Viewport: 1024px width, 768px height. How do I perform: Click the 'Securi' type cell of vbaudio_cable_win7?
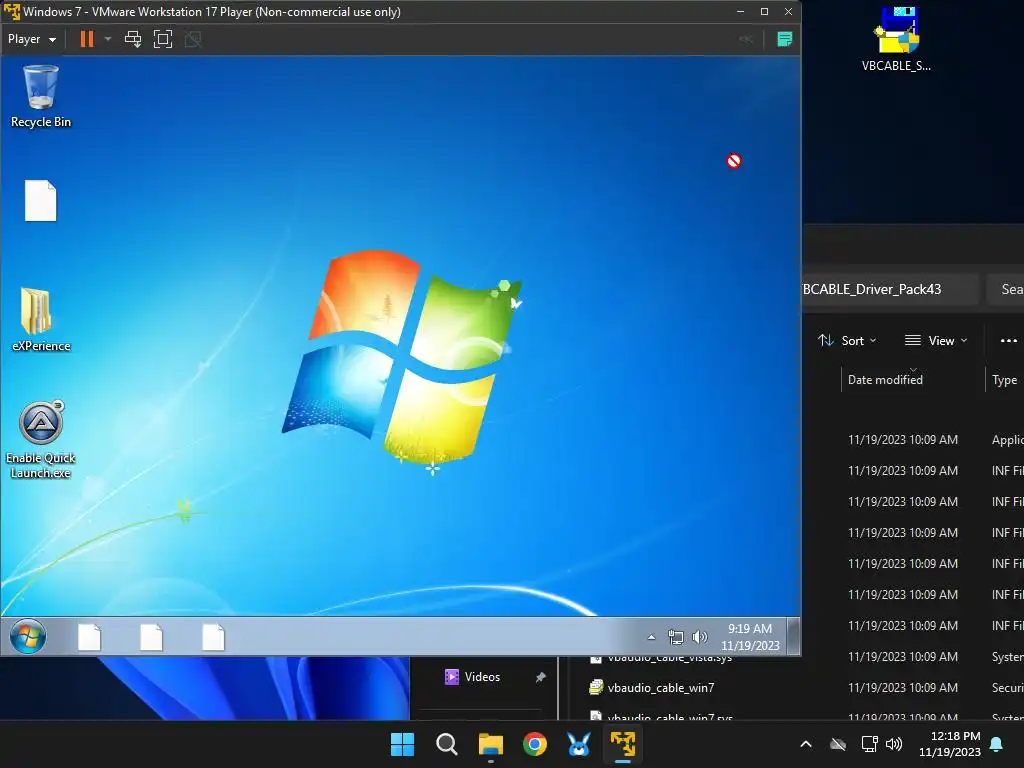click(x=1007, y=688)
